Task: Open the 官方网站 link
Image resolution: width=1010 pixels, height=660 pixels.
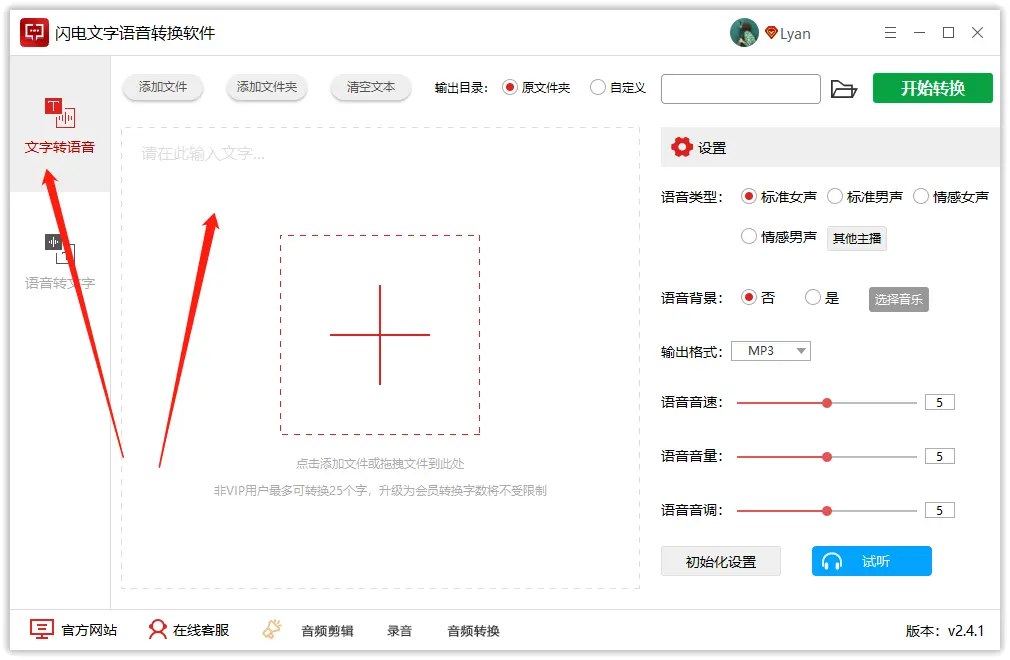Action: coord(89,630)
